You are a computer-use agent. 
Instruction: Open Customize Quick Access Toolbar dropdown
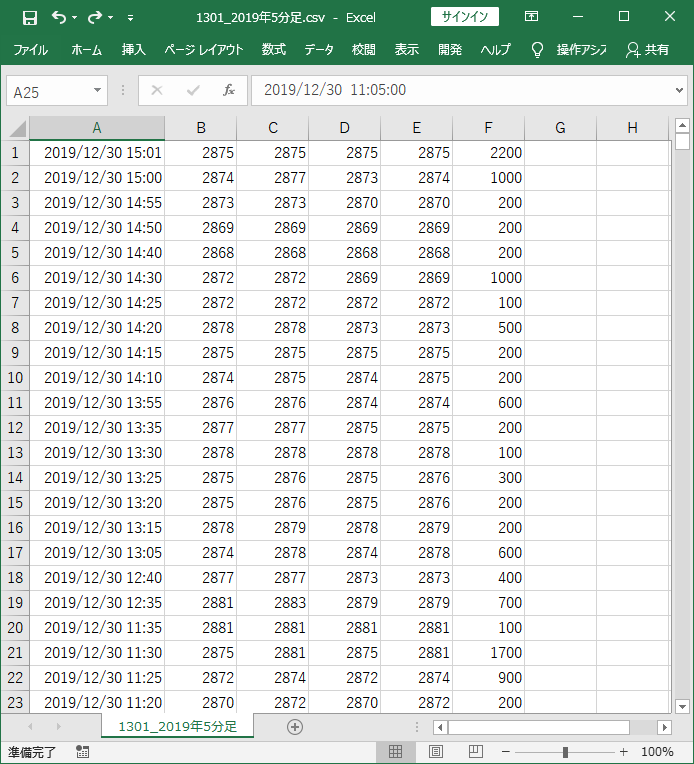click(131, 18)
